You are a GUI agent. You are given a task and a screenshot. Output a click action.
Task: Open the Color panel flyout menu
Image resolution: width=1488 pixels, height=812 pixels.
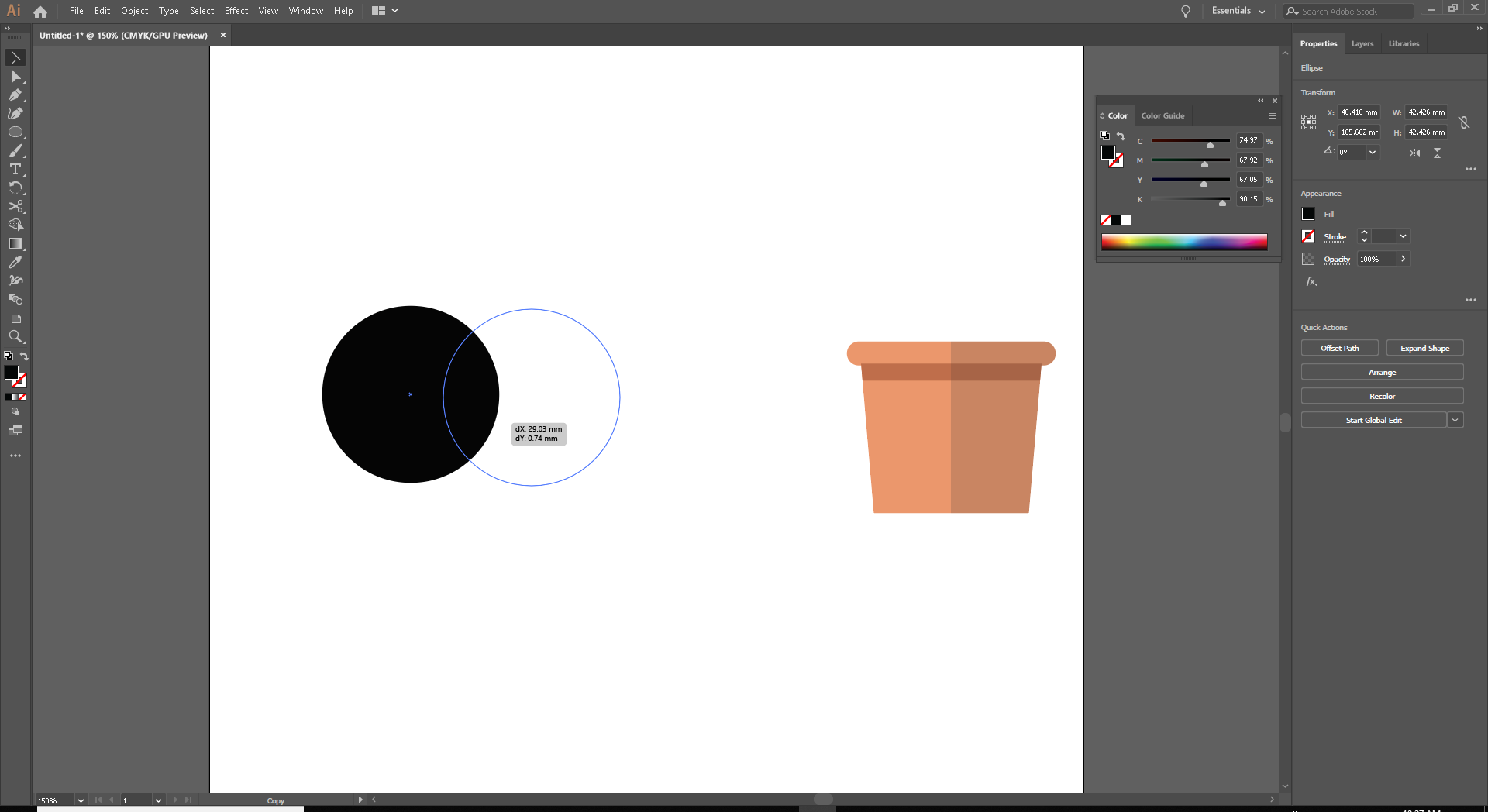pyautogui.click(x=1272, y=116)
